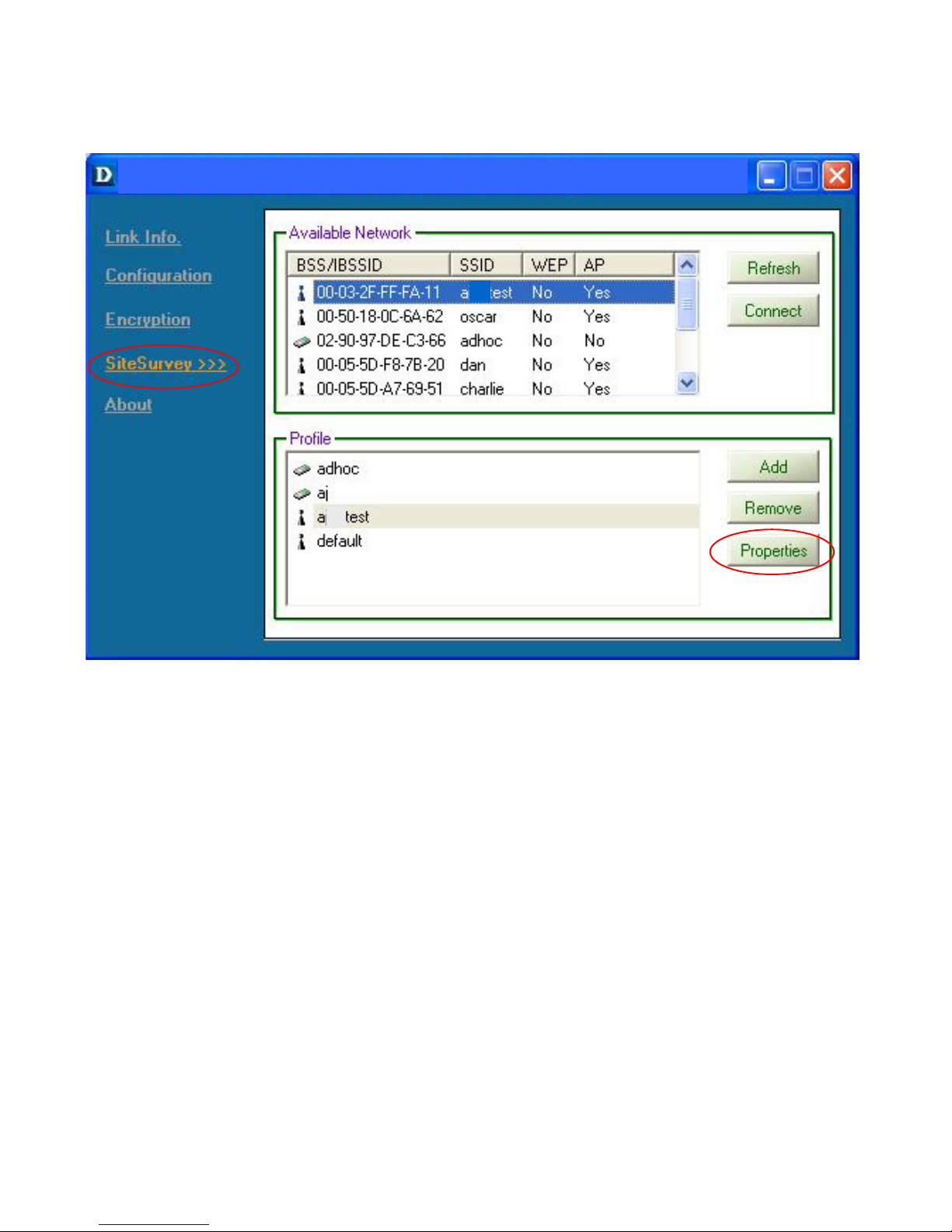Viewport: 952px width, 1232px height.
Task: Minimize the D-Link utility window
Action: 771,176
